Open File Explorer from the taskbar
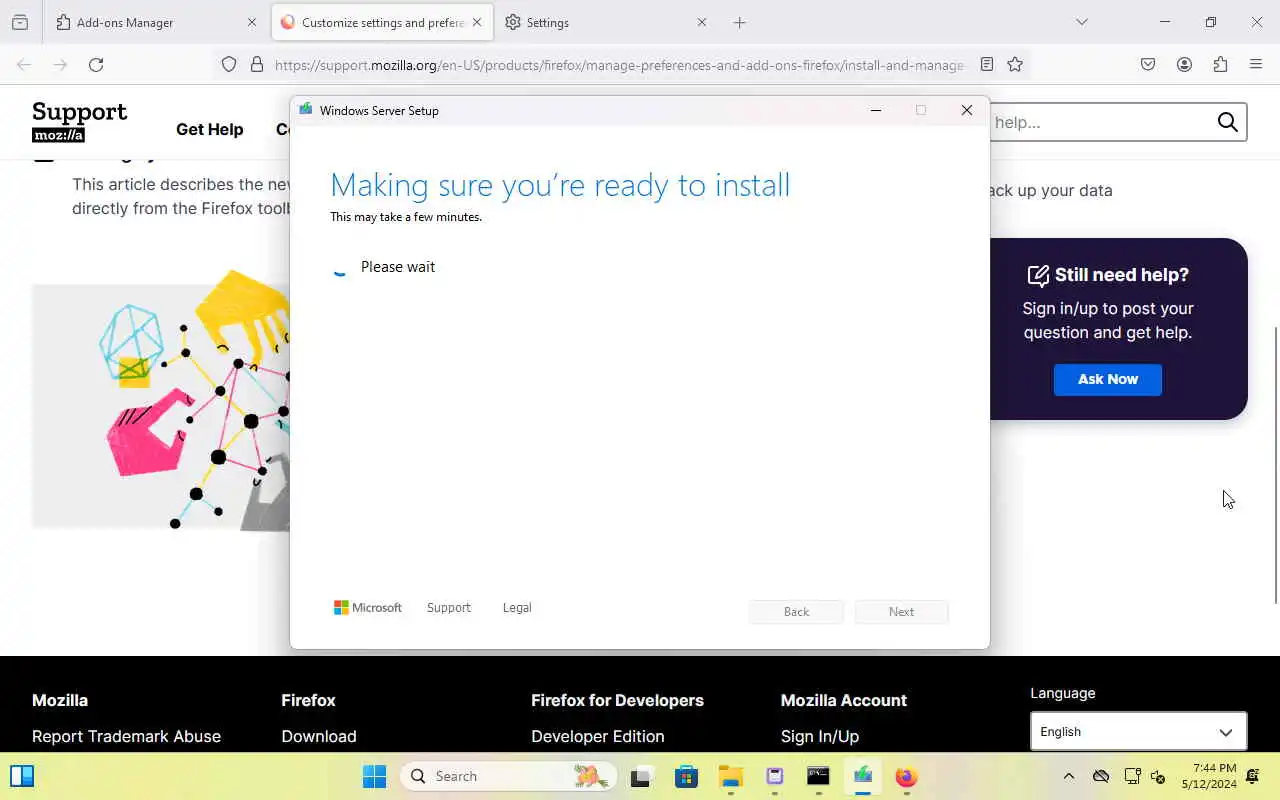The height and width of the screenshot is (800, 1280). coord(730,776)
